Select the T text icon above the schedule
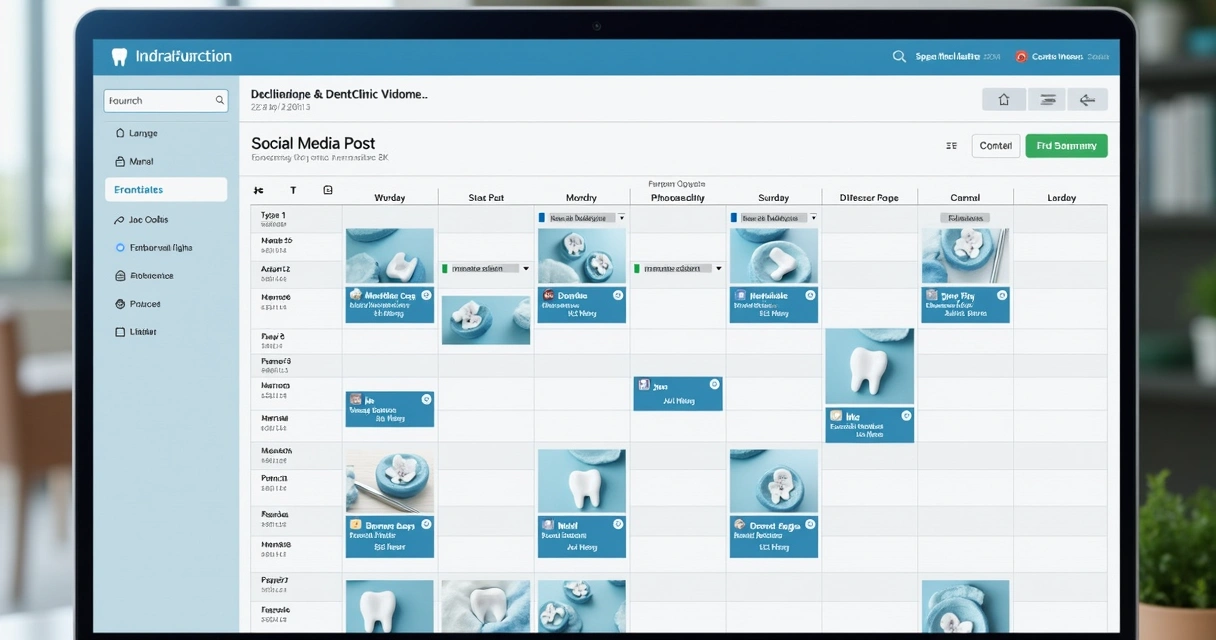 point(293,190)
